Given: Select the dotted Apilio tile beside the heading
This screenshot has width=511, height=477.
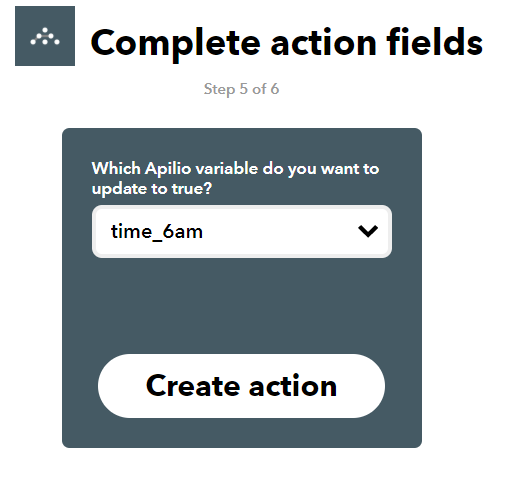Looking at the screenshot, I should coord(45,36).
